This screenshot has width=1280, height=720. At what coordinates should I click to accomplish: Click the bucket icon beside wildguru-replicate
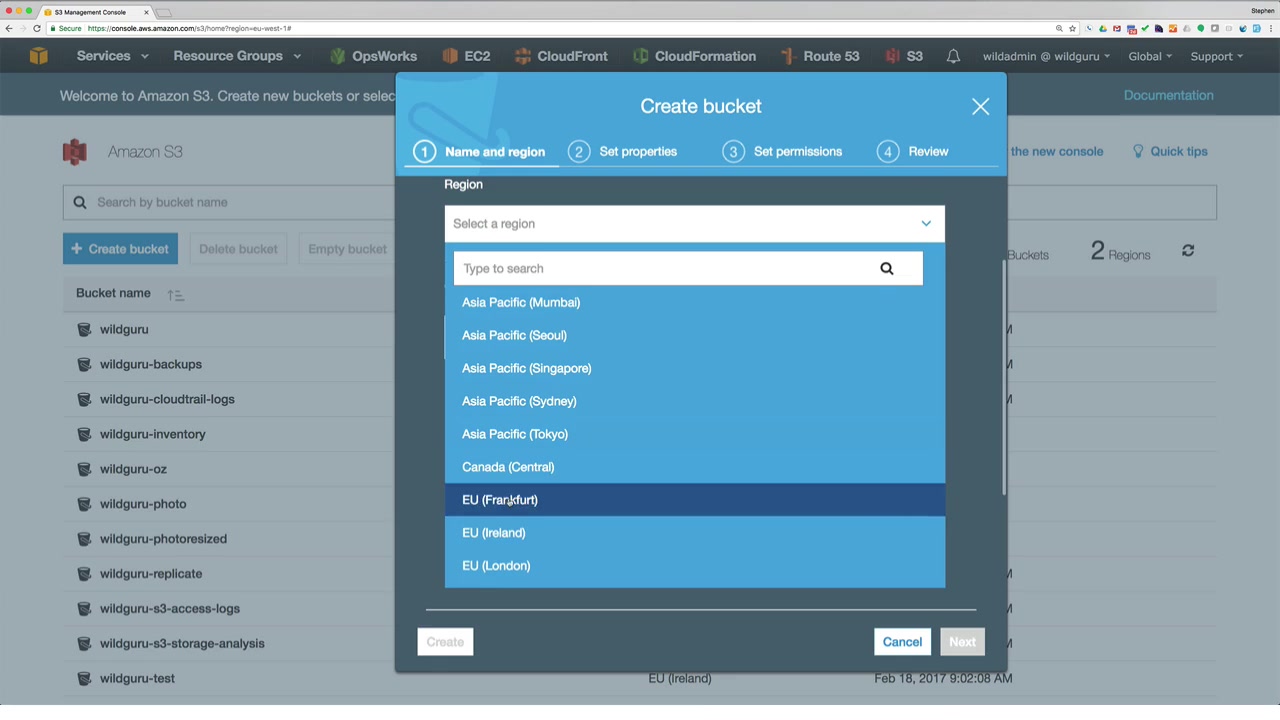[84, 574]
